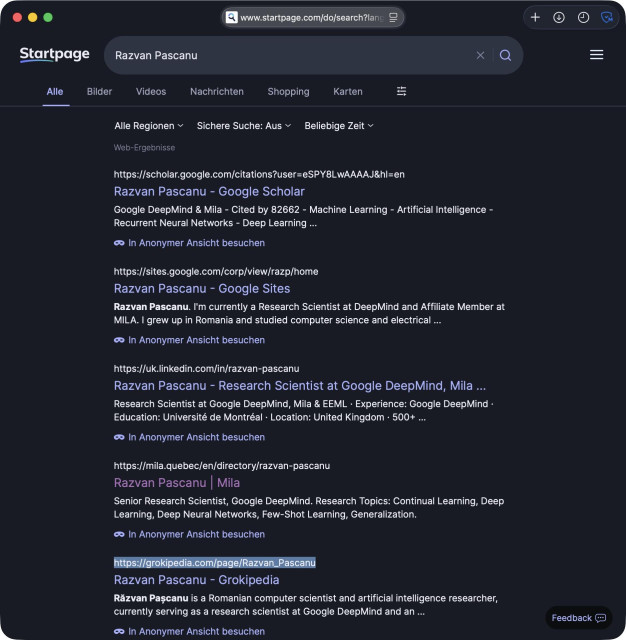The height and width of the screenshot is (640, 626).
Task: Click the browser address bar URL
Action: 312,18
